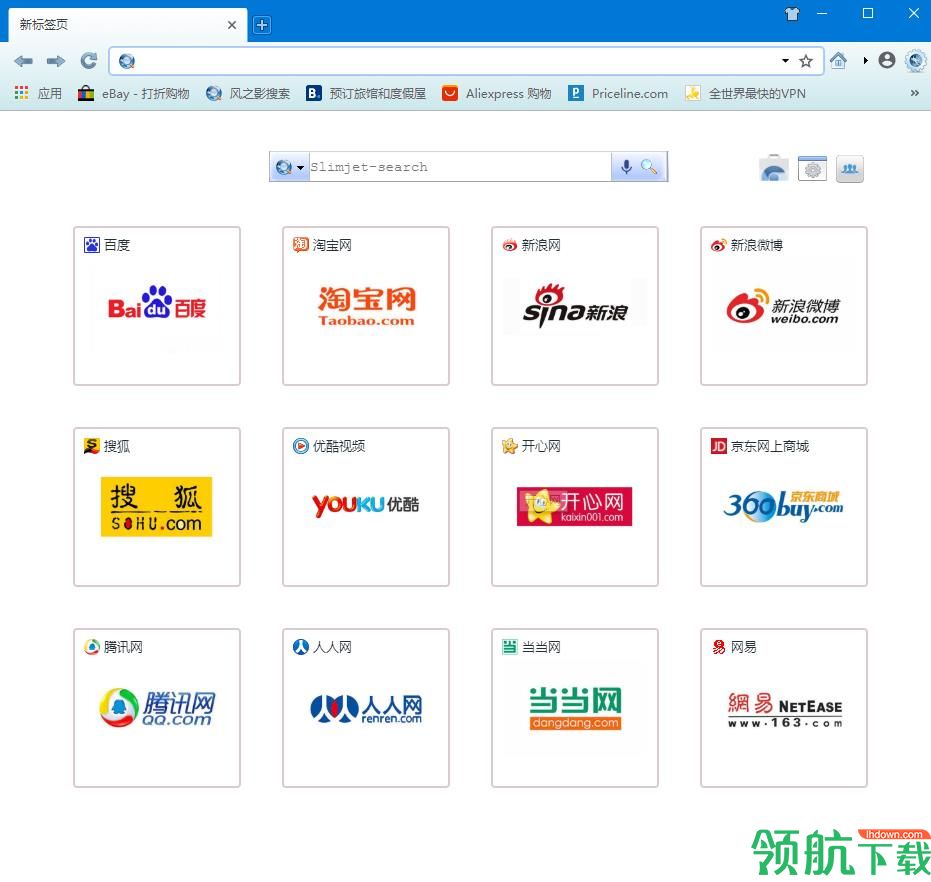Show more bookmarks with the chevron
The image size is (931, 882).
(914, 93)
